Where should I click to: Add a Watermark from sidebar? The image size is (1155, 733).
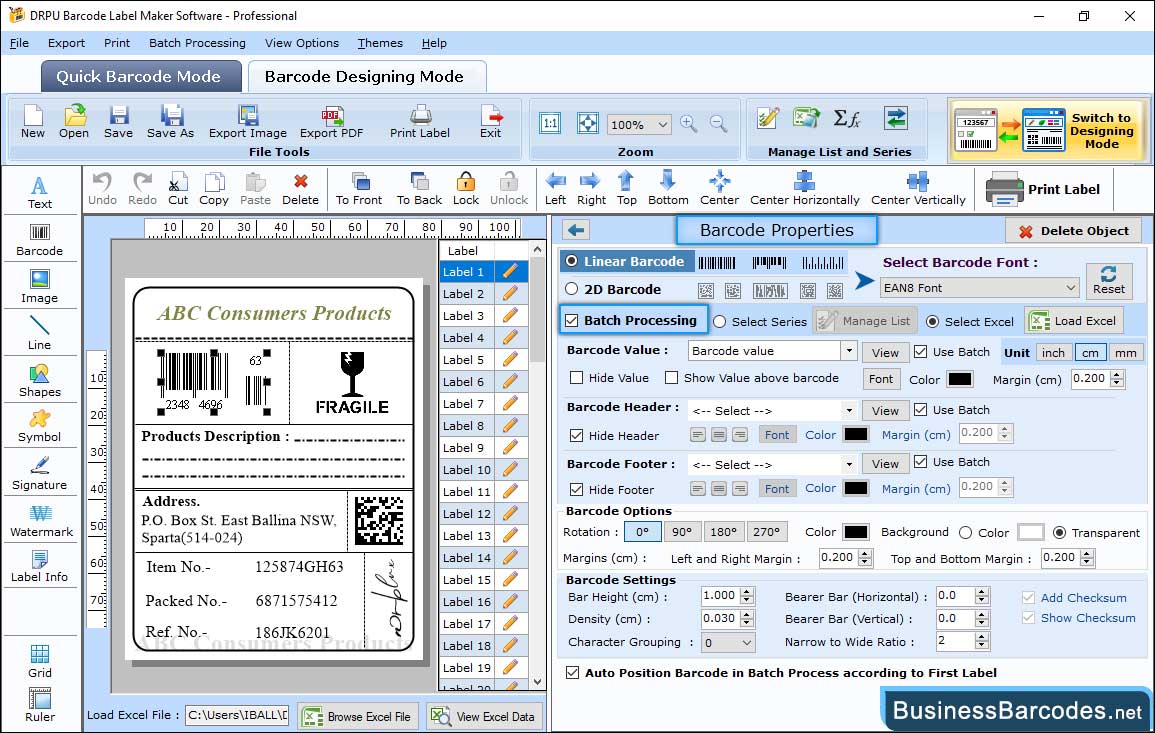click(41, 521)
